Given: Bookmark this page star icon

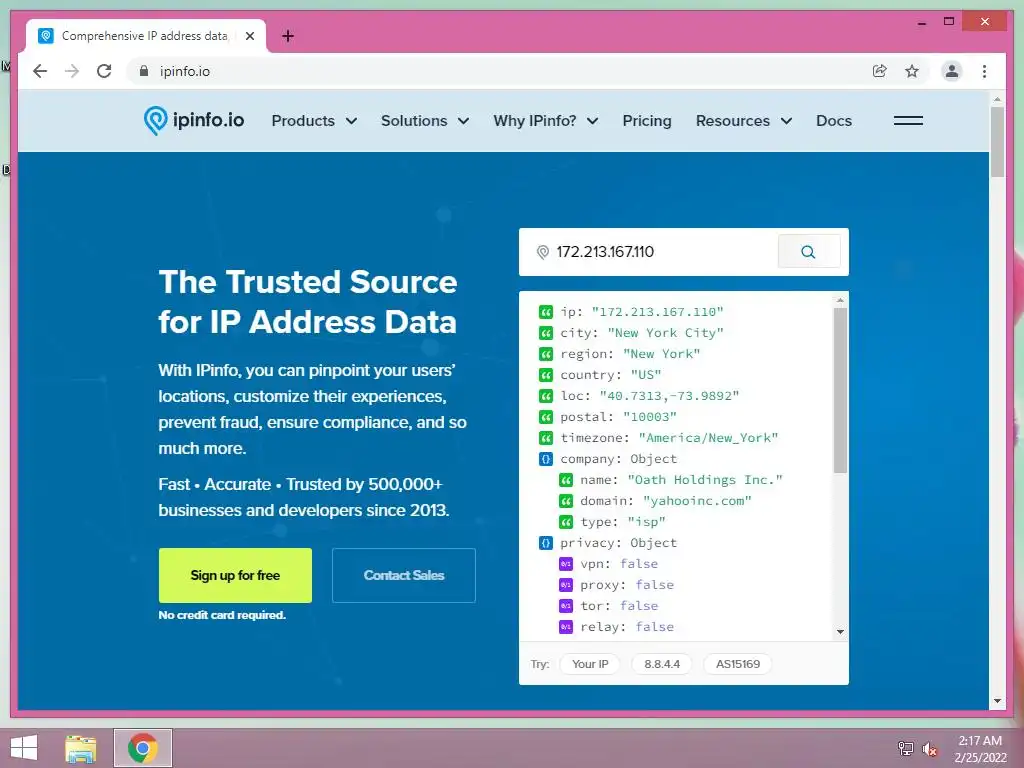Looking at the screenshot, I should click(x=912, y=71).
